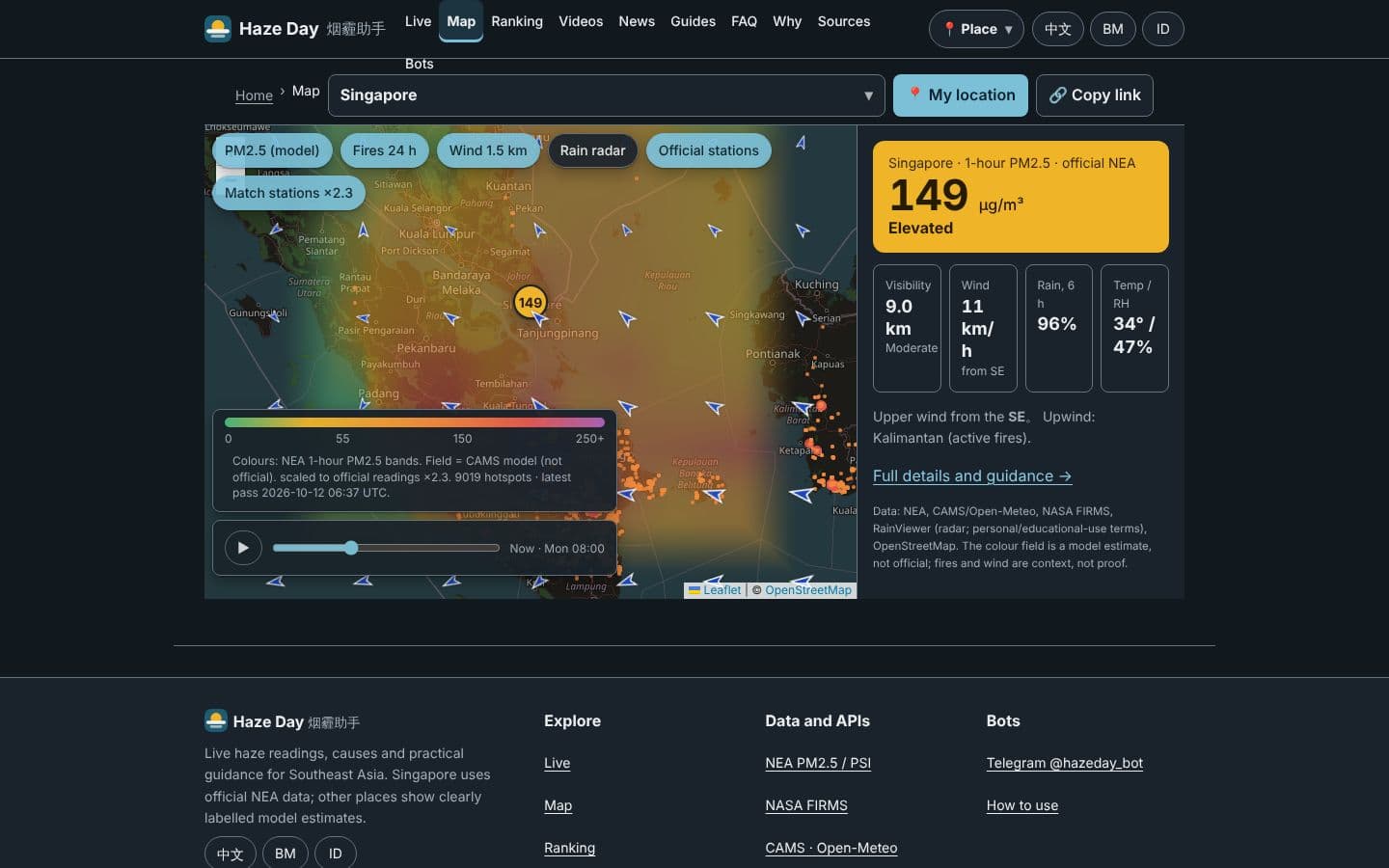
Task: Toggle Match stations ×2.3 scaling
Action: pyautogui.click(x=288, y=193)
